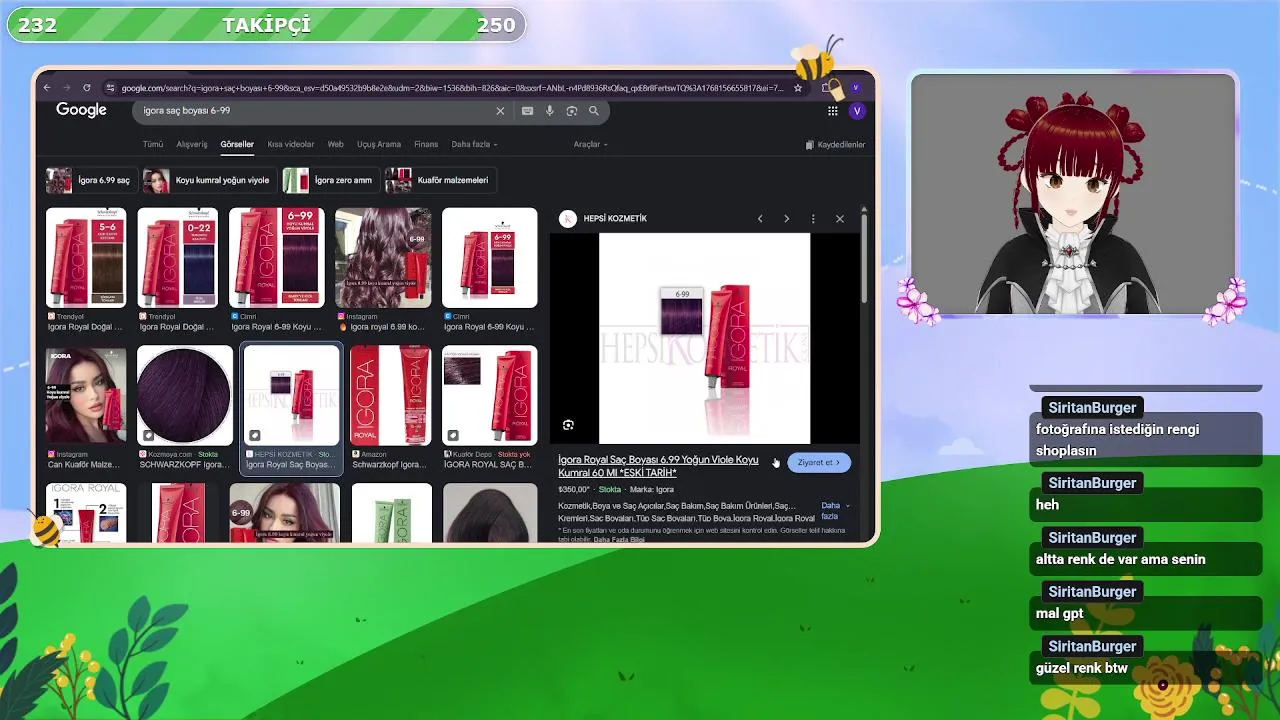Click the browser forward arrow

click(x=66, y=88)
